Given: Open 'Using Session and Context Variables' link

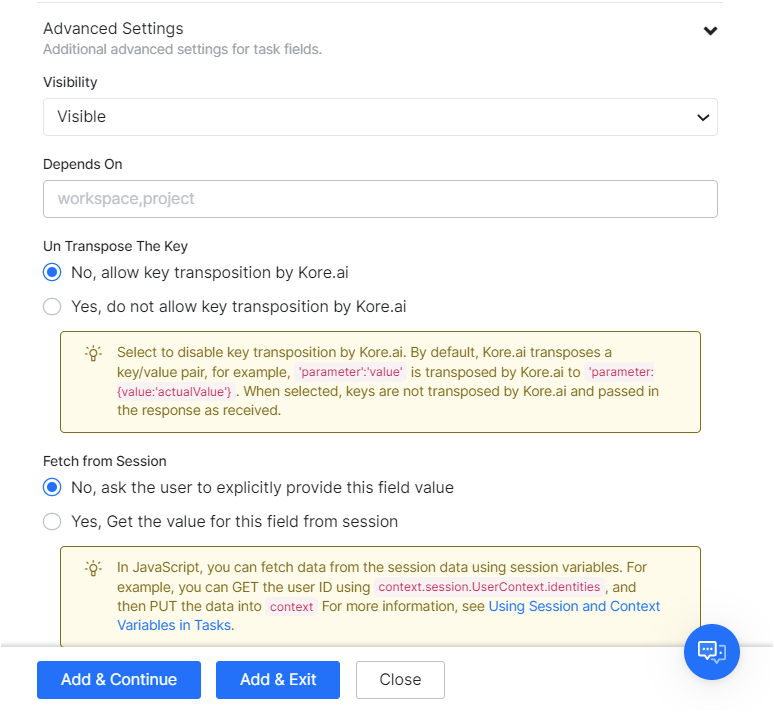Looking at the screenshot, I should click(x=574, y=606).
